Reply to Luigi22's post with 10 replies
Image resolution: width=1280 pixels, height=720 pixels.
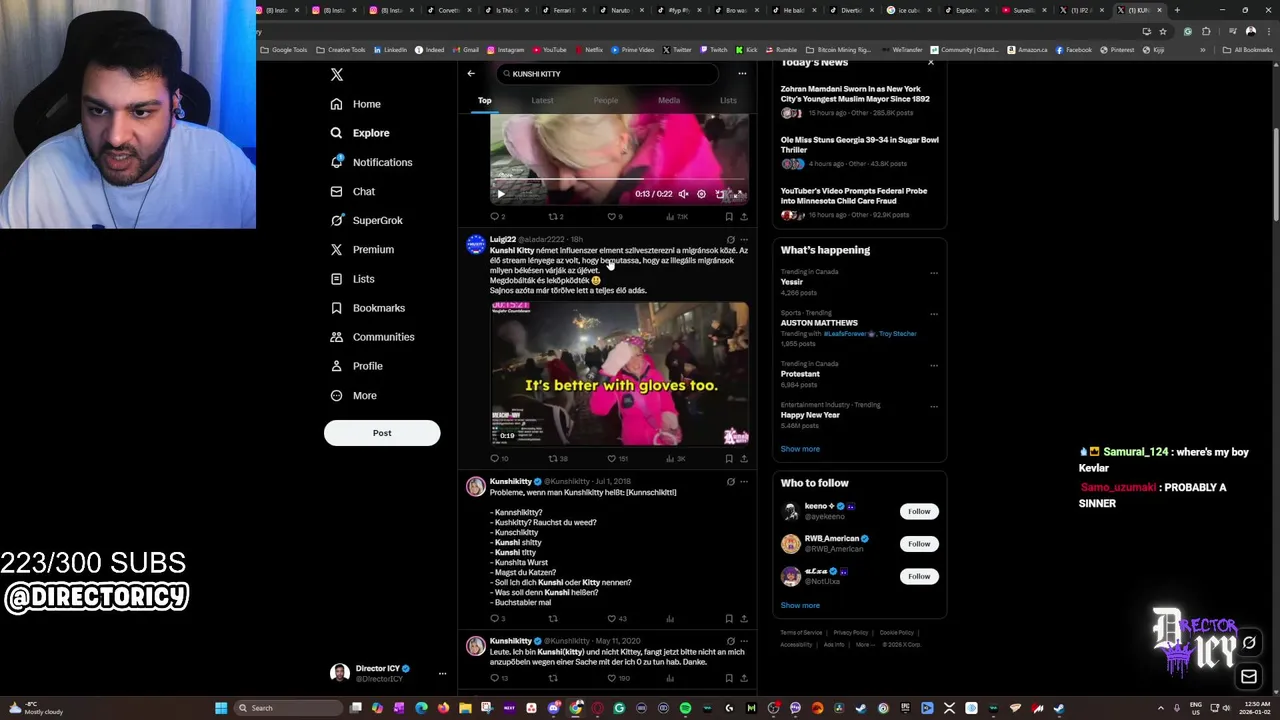499,459
